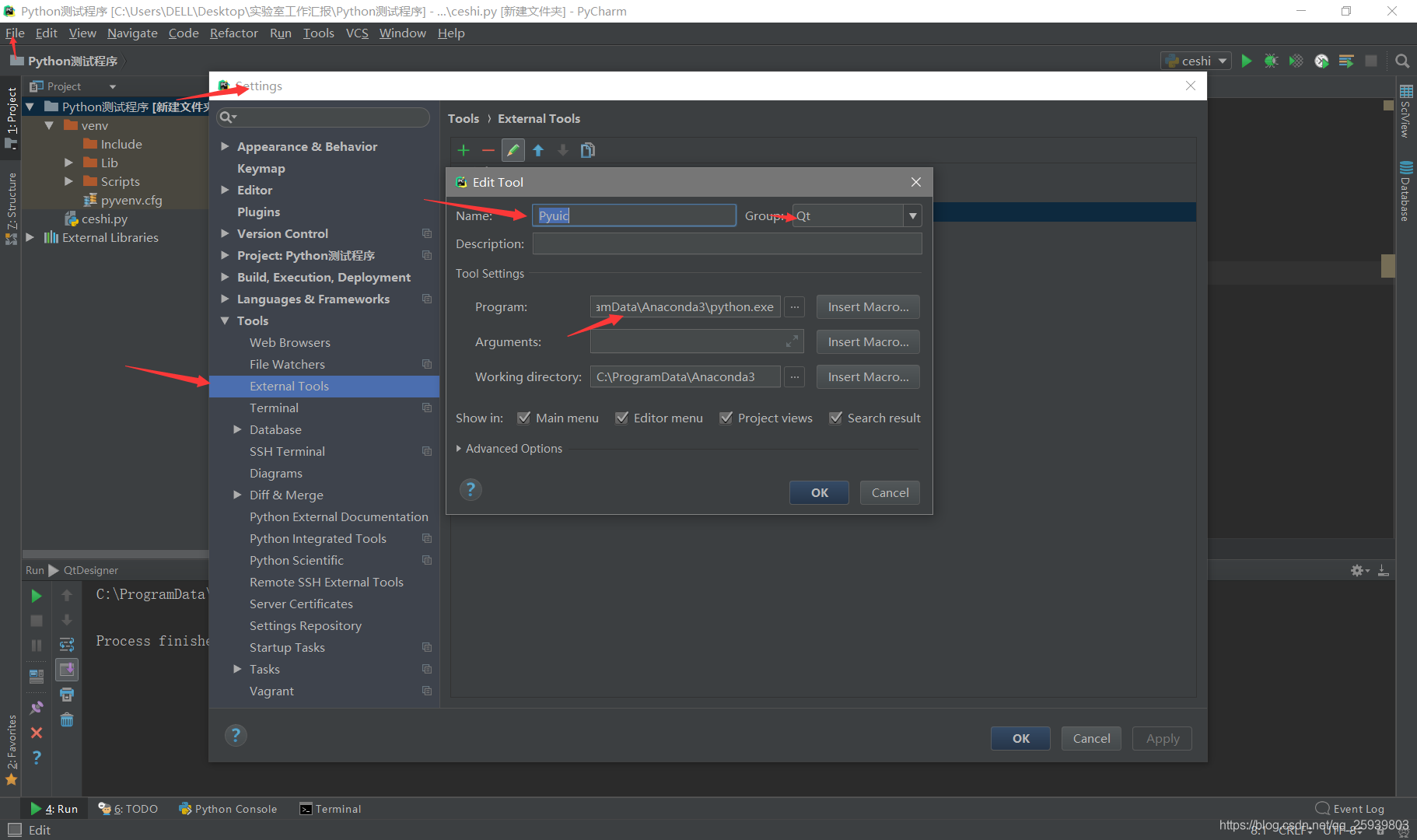1417x840 pixels.
Task: Open the File menu
Action: click(x=15, y=33)
